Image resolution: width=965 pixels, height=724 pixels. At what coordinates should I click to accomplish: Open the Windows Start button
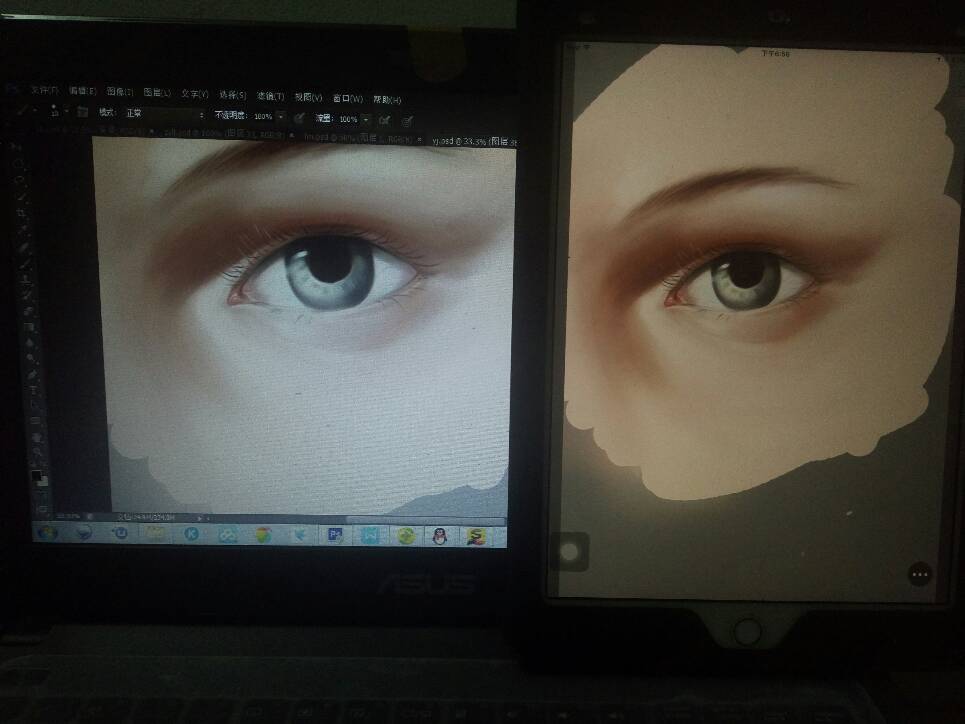point(47,533)
